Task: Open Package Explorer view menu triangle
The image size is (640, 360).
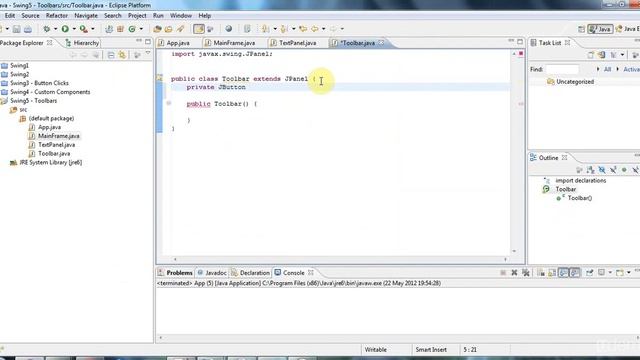Action: click(148, 53)
